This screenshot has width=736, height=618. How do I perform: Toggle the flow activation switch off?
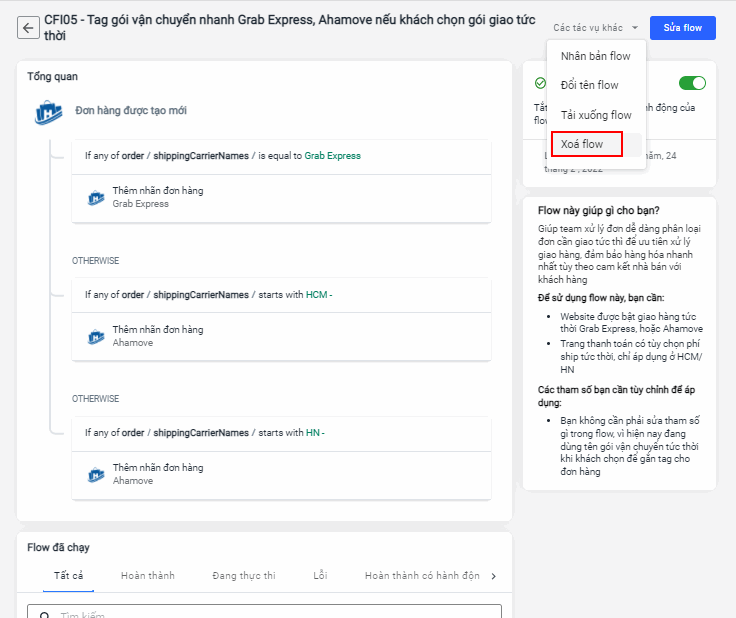click(692, 84)
